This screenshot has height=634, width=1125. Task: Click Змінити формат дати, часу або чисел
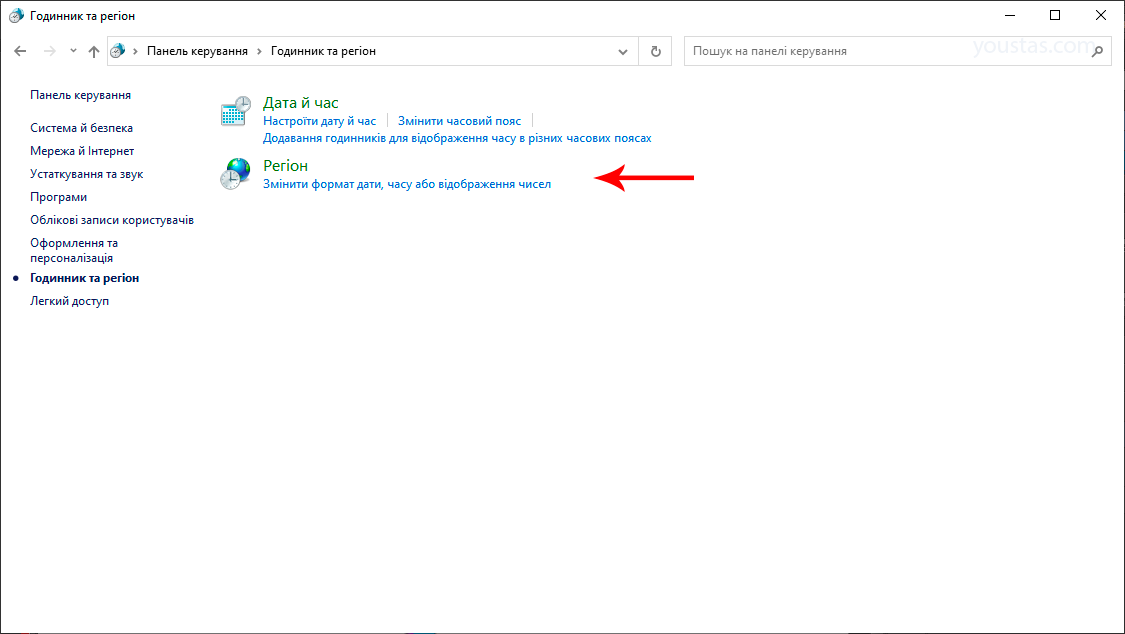(407, 184)
